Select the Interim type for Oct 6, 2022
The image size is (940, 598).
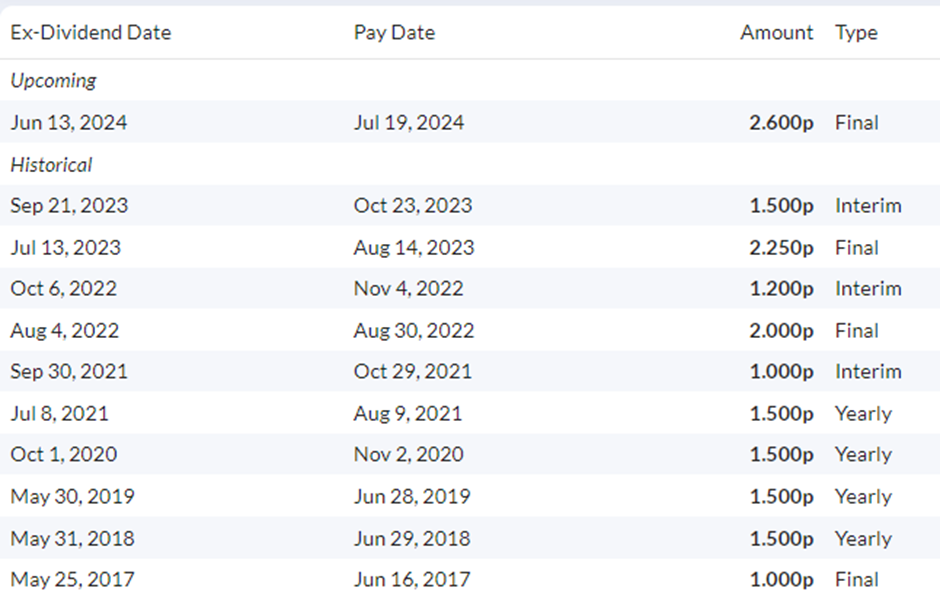[868, 288]
